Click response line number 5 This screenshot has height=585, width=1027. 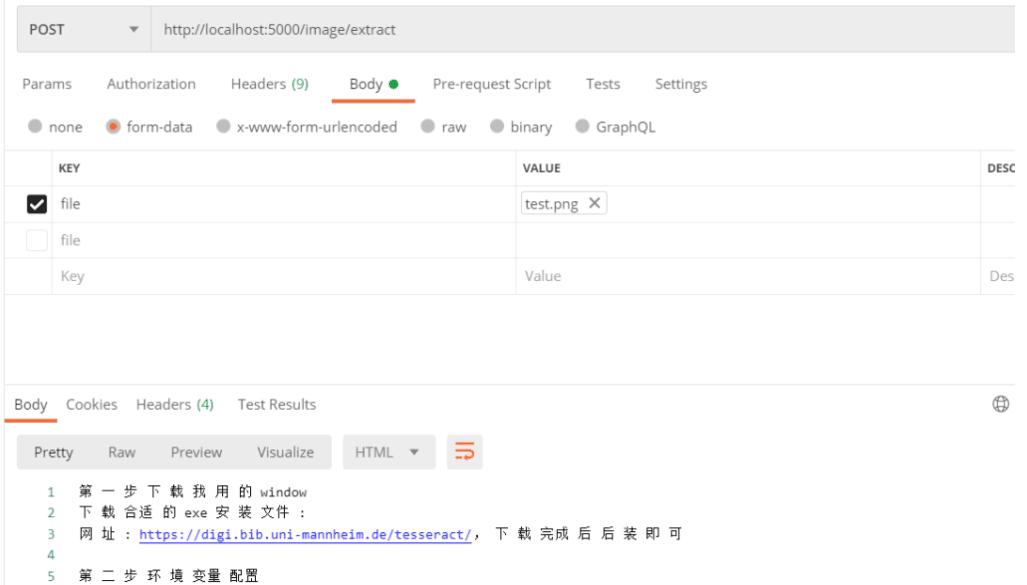50,576
